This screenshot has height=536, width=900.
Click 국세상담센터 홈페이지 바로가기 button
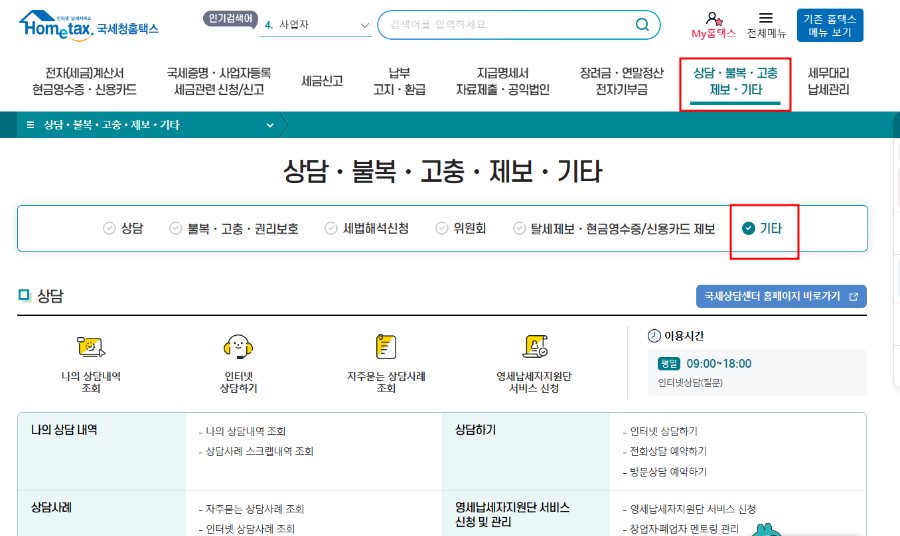(781, 297)
